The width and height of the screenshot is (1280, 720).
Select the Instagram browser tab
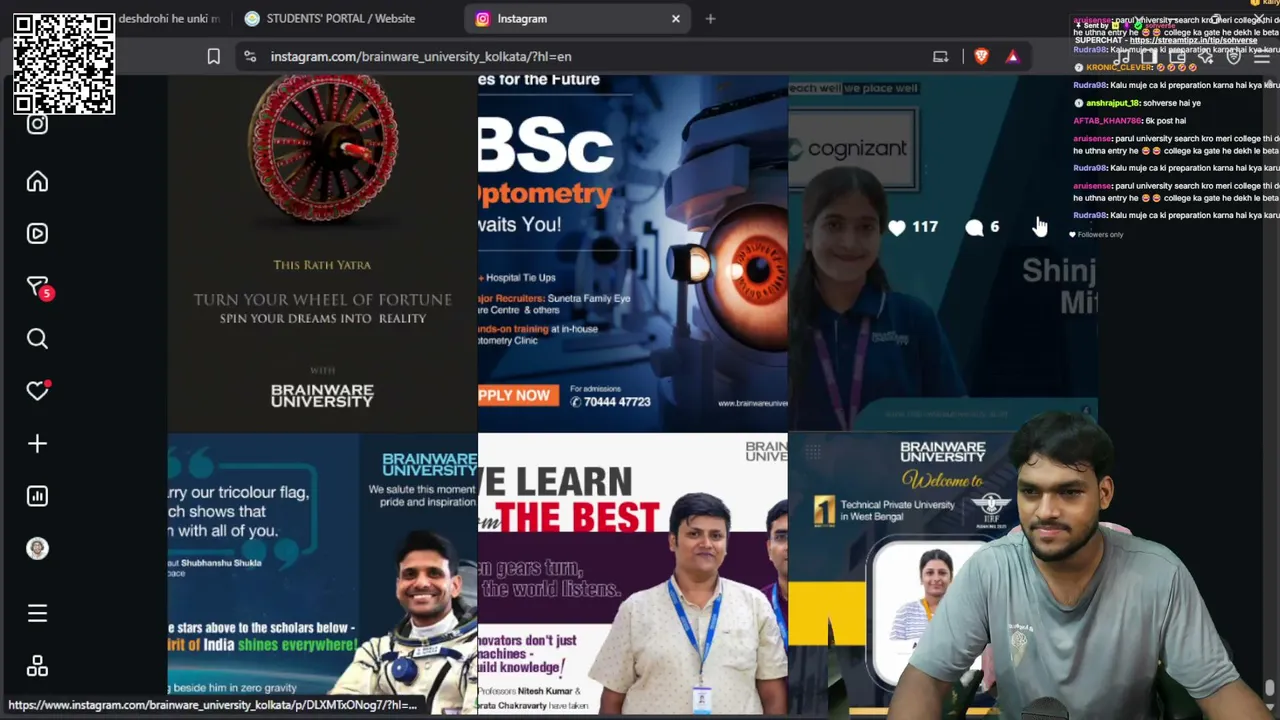coord(578,19)
